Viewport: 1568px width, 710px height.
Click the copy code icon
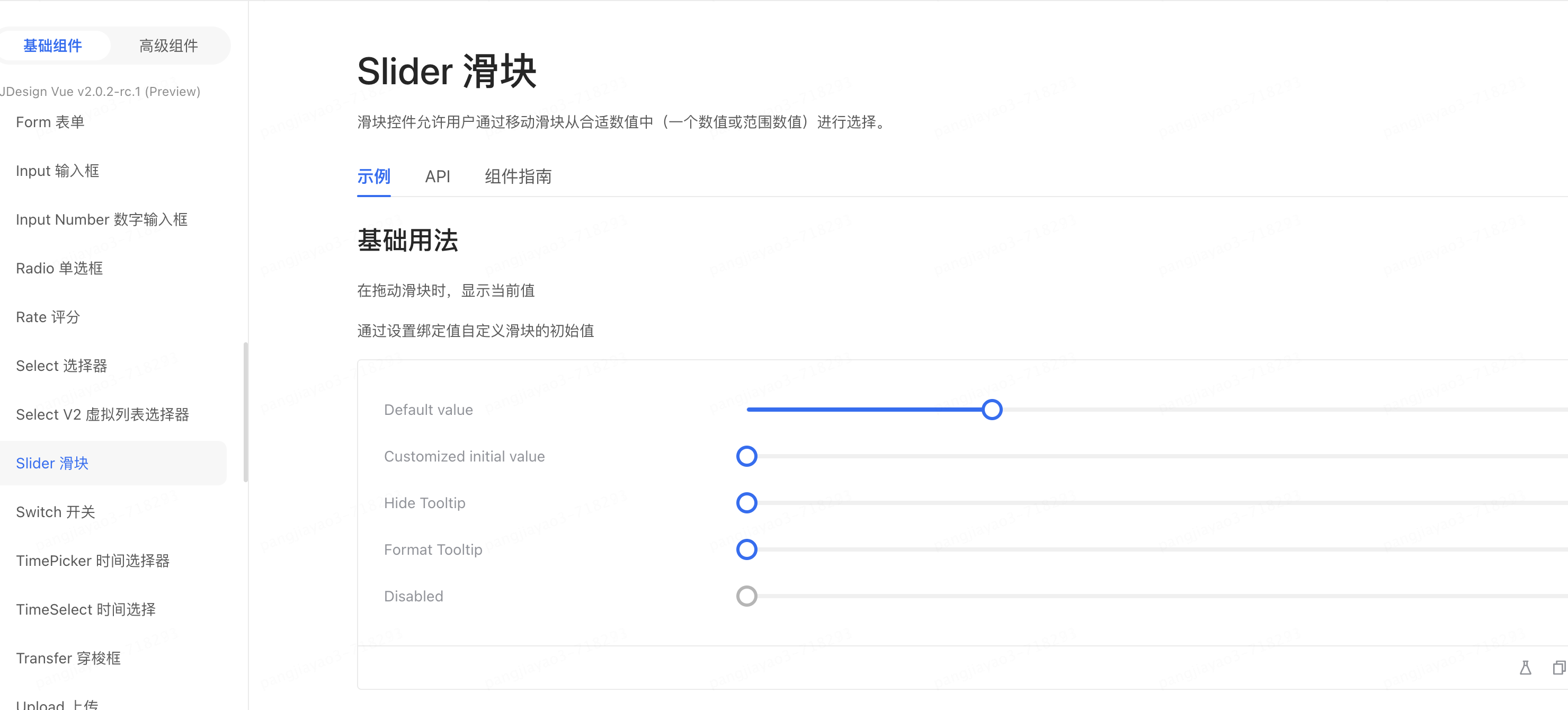(x=1558, y=668)
